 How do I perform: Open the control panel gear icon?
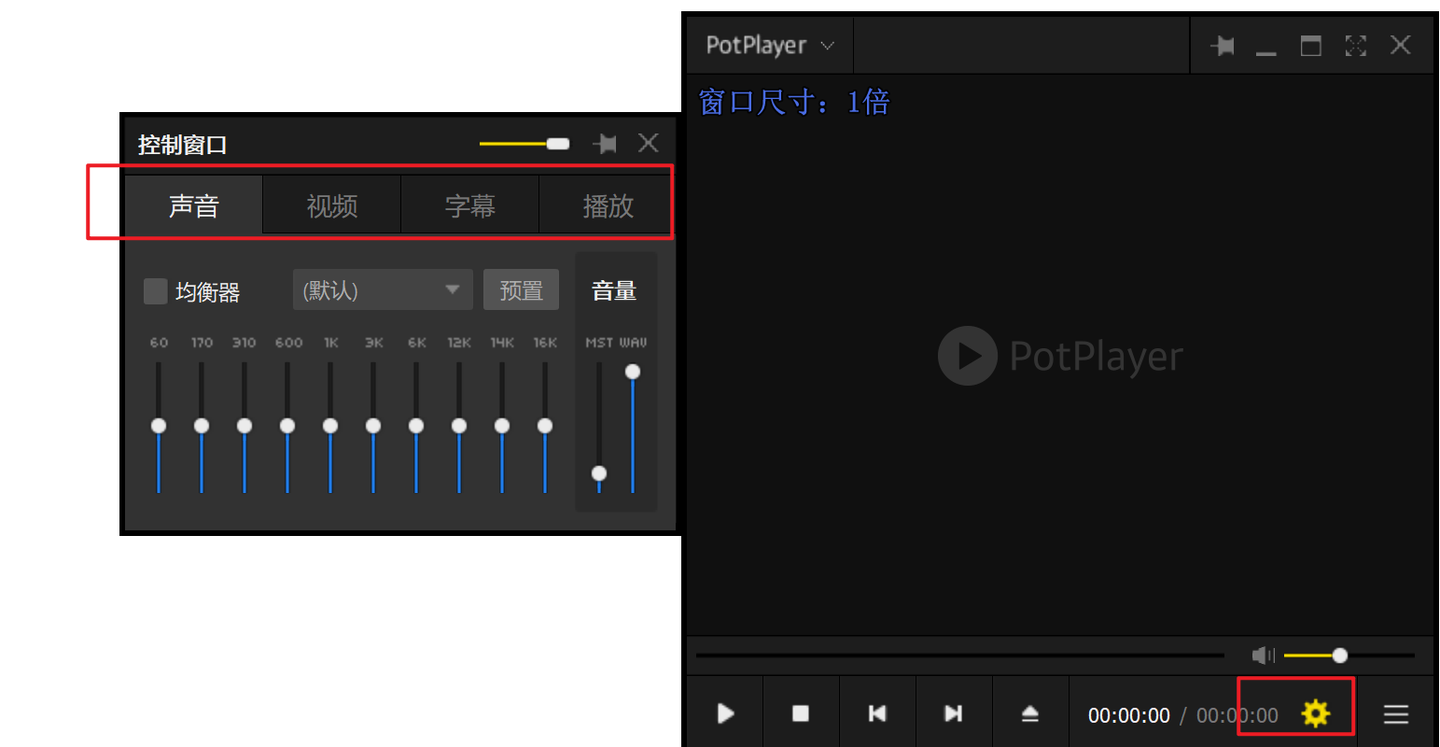pyautogui.click(x=1315, y=713)
